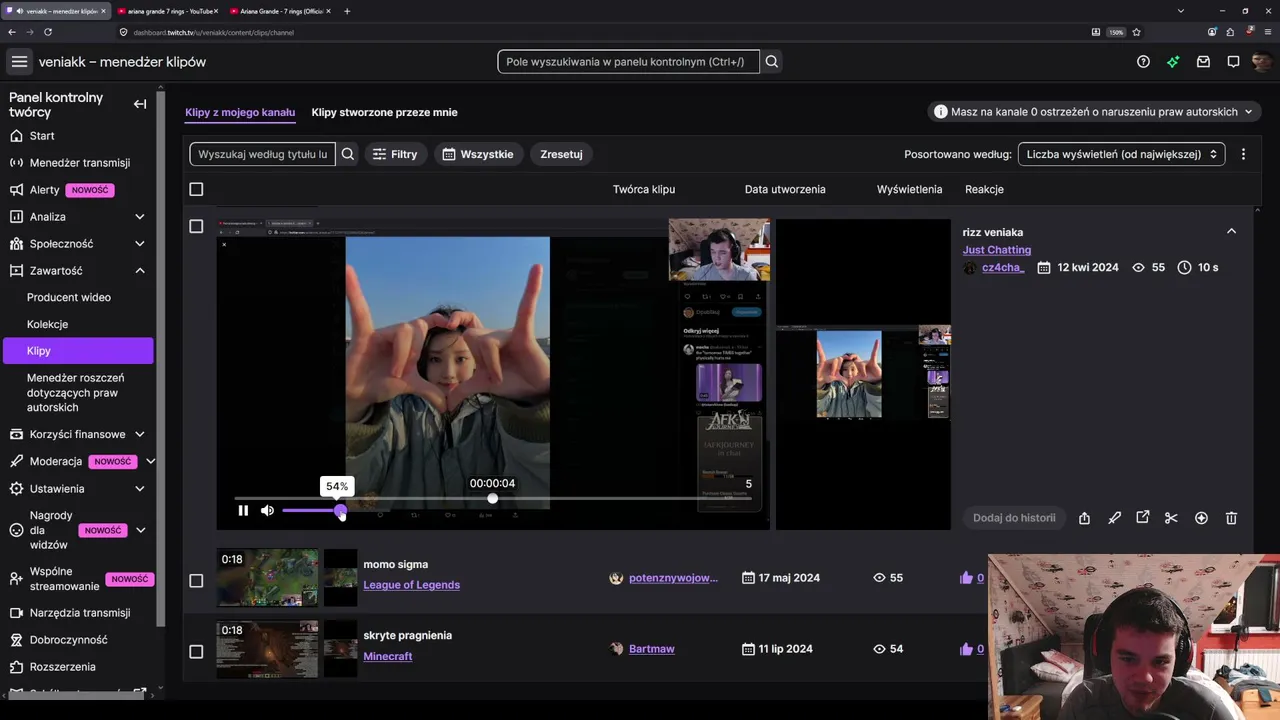Bookmark this page with star icon
The width and height of the screenshot is (1280, 720).
[1136, 32]
